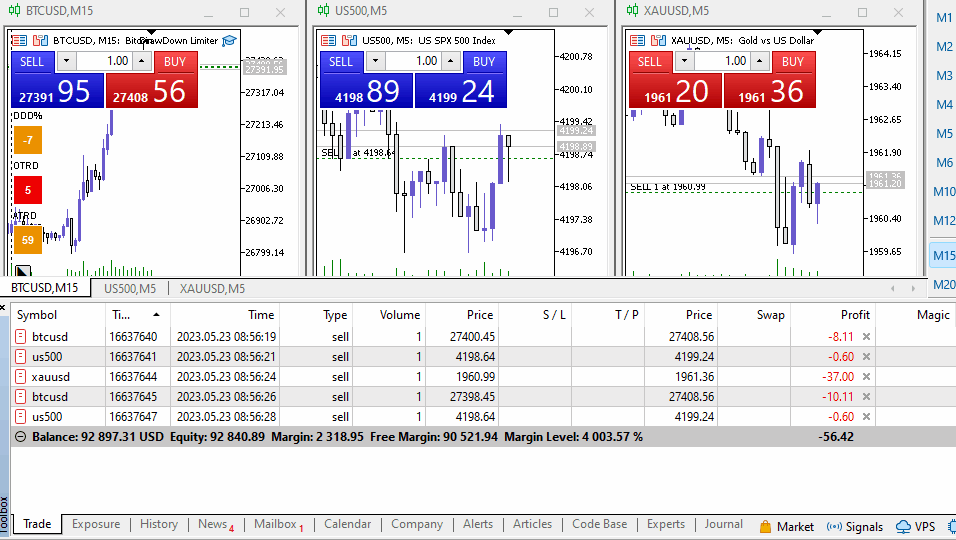The height and width of the screenshot is (540, 956).
Task: Switch to US500,M5 chart tab
Action: click(x=130, y=288)
